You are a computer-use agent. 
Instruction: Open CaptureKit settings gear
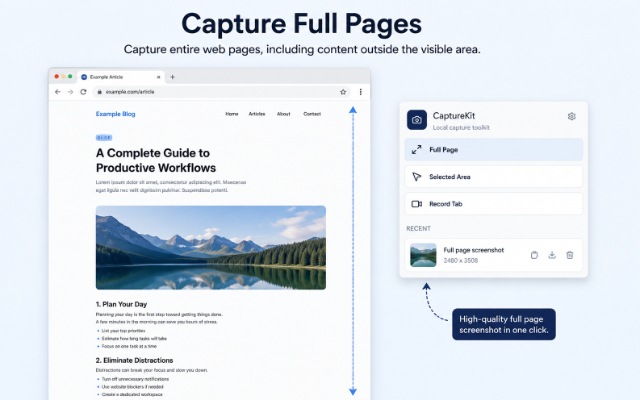pyautogui.click(x=571, y=116)
